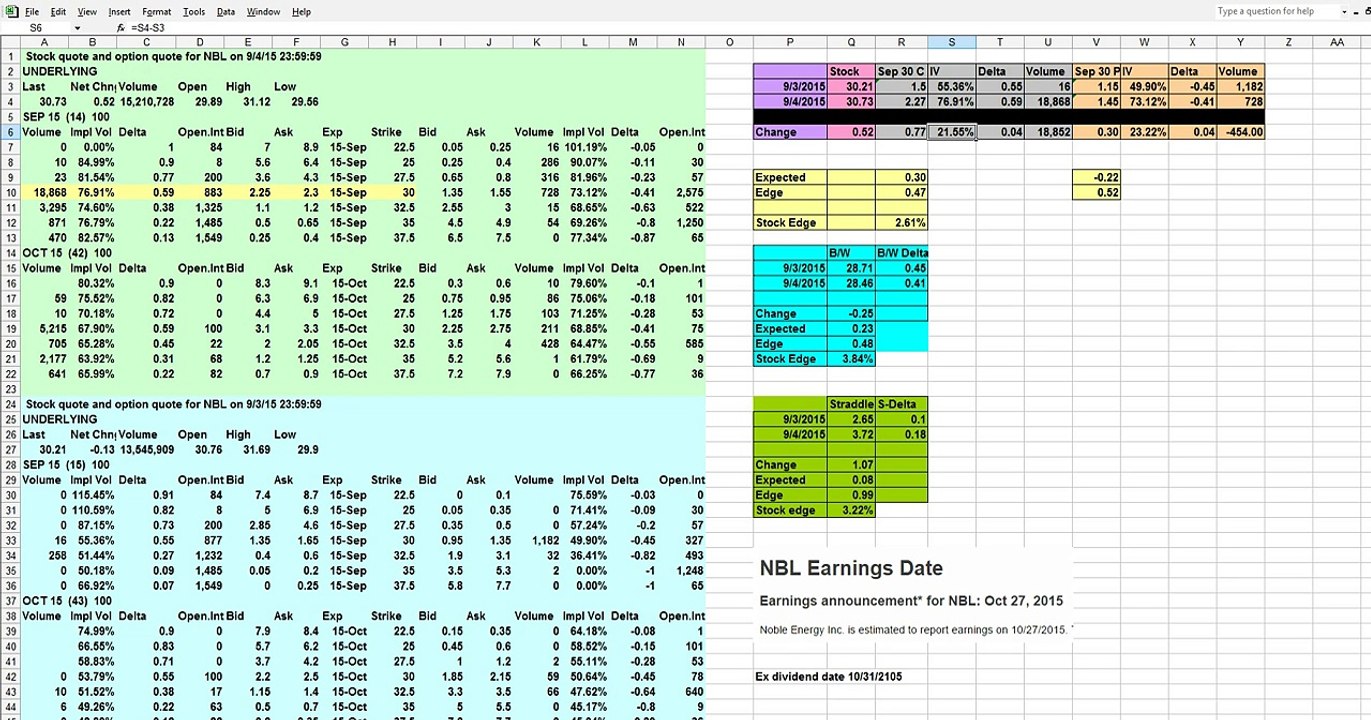Click the 'OCT 15 (42) 100' label cell
Screen dimensions: 1371x720
[x=66, y=253]
